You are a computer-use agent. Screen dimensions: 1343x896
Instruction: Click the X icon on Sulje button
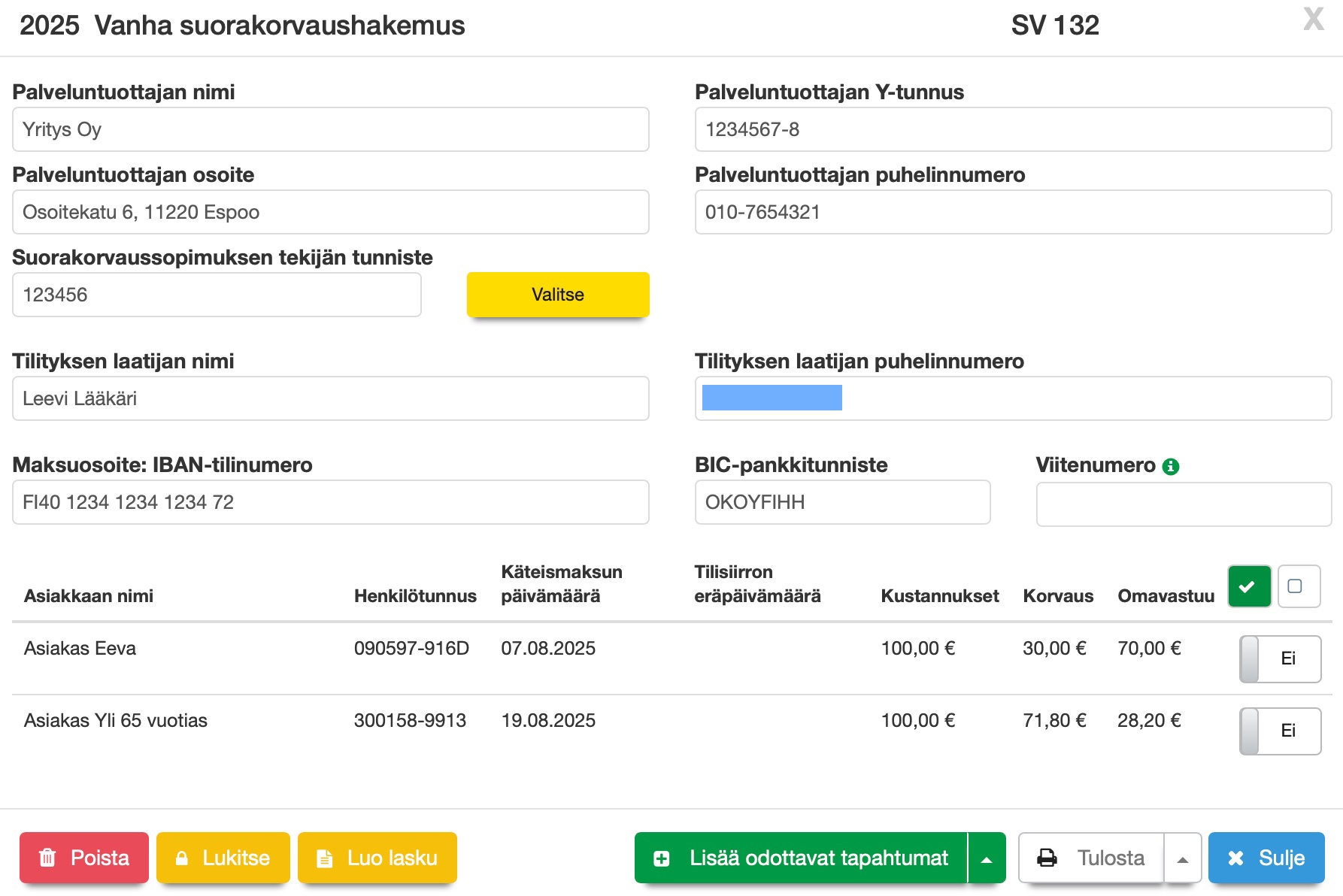click(1235, 858)
